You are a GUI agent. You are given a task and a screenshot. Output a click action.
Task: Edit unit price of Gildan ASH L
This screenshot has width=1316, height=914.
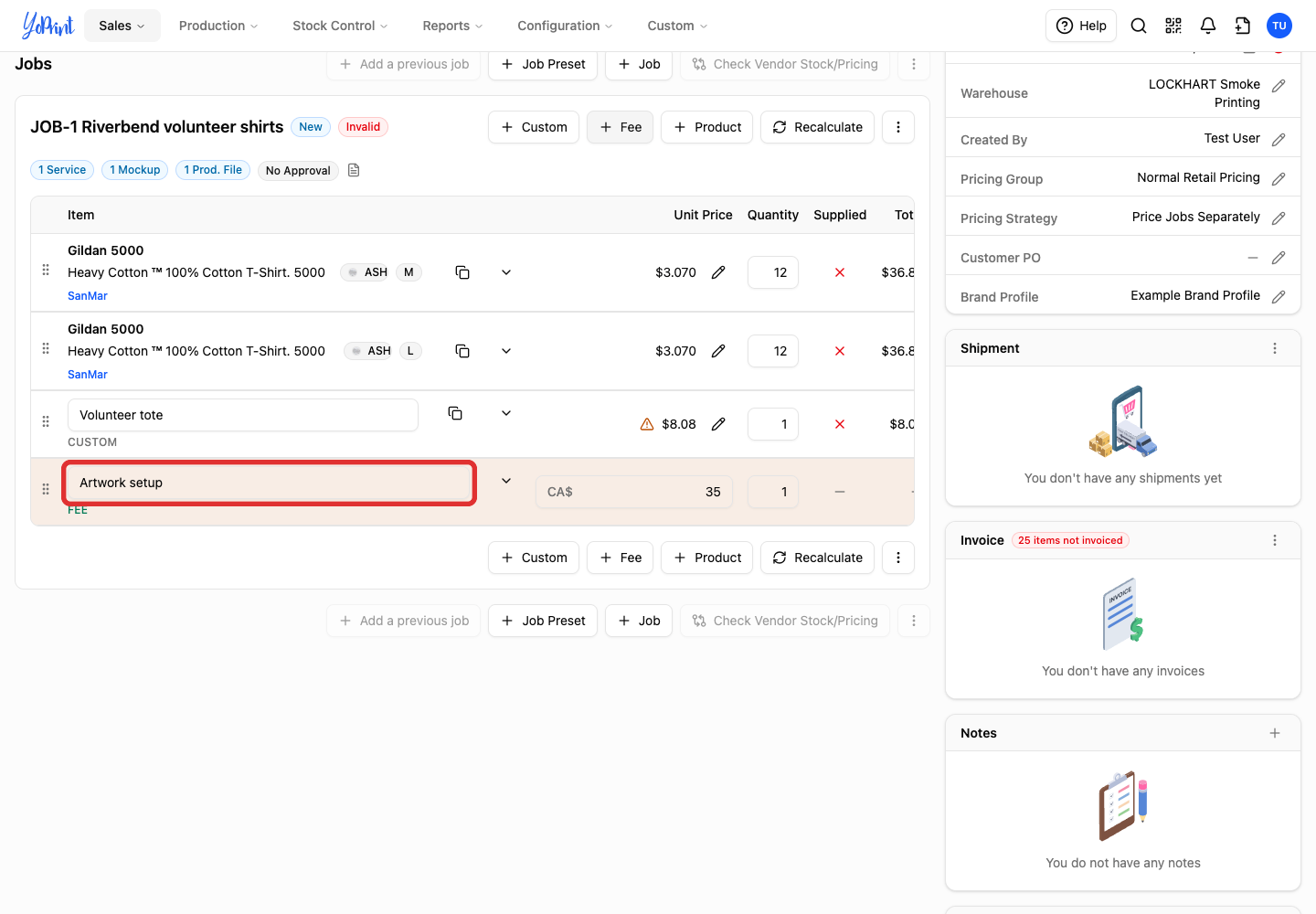[718, 351]
